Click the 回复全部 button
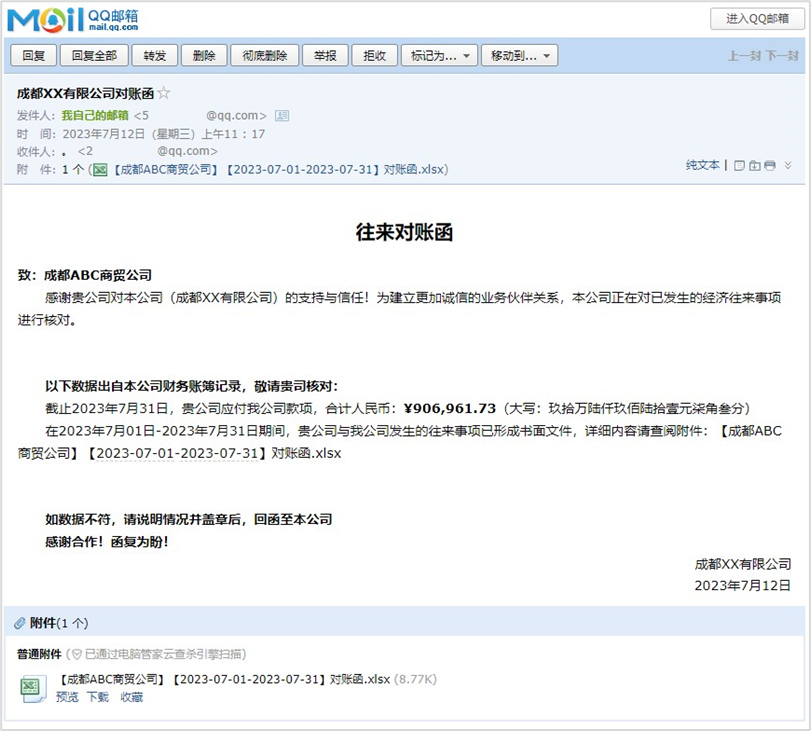The image size is (811, 731). 94,56
